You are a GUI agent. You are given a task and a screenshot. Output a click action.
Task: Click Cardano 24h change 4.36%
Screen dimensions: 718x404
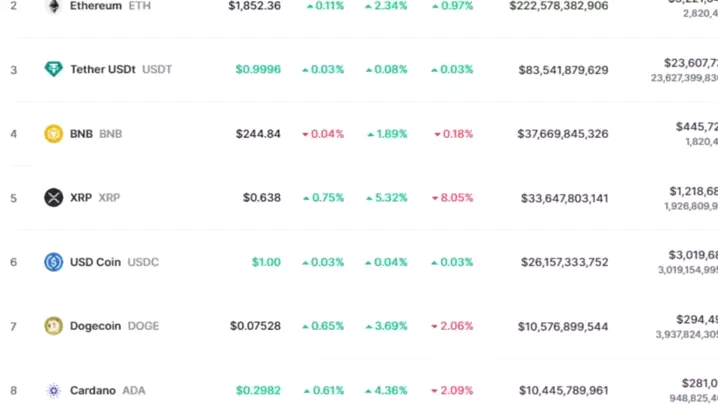point(386,390)
